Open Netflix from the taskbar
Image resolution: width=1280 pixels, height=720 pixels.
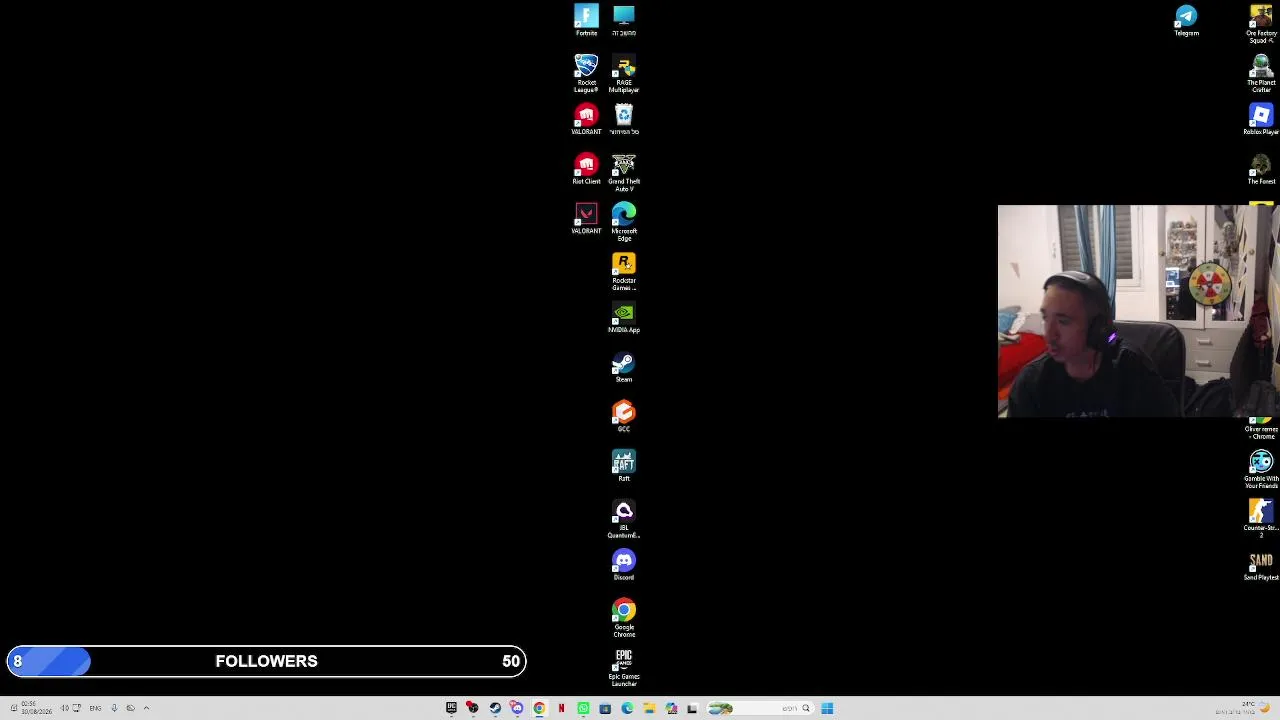click(x=561, y=708)
